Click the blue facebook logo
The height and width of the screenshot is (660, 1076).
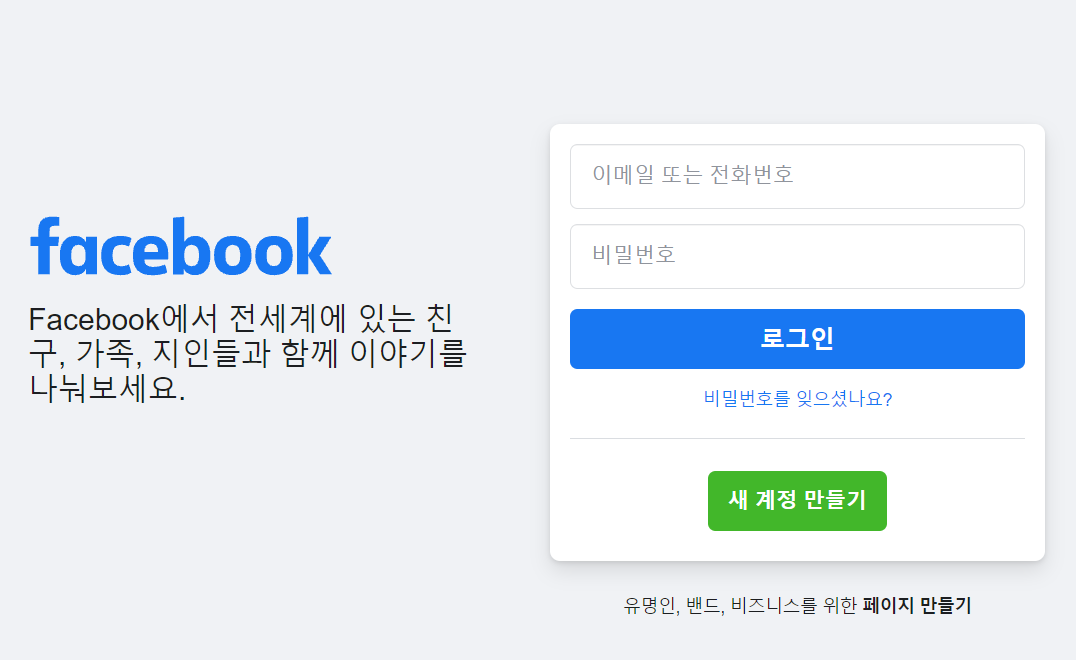click(180, 247)
